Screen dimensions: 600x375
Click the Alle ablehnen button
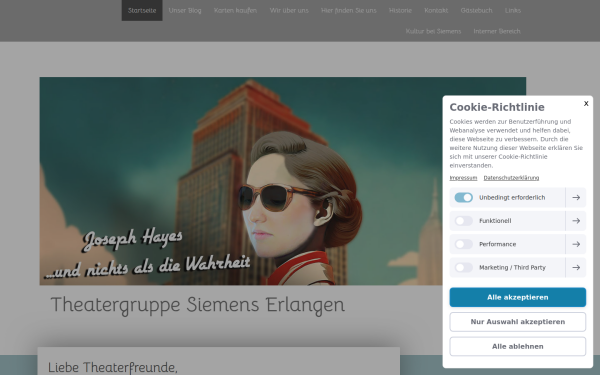coord(517,346)
